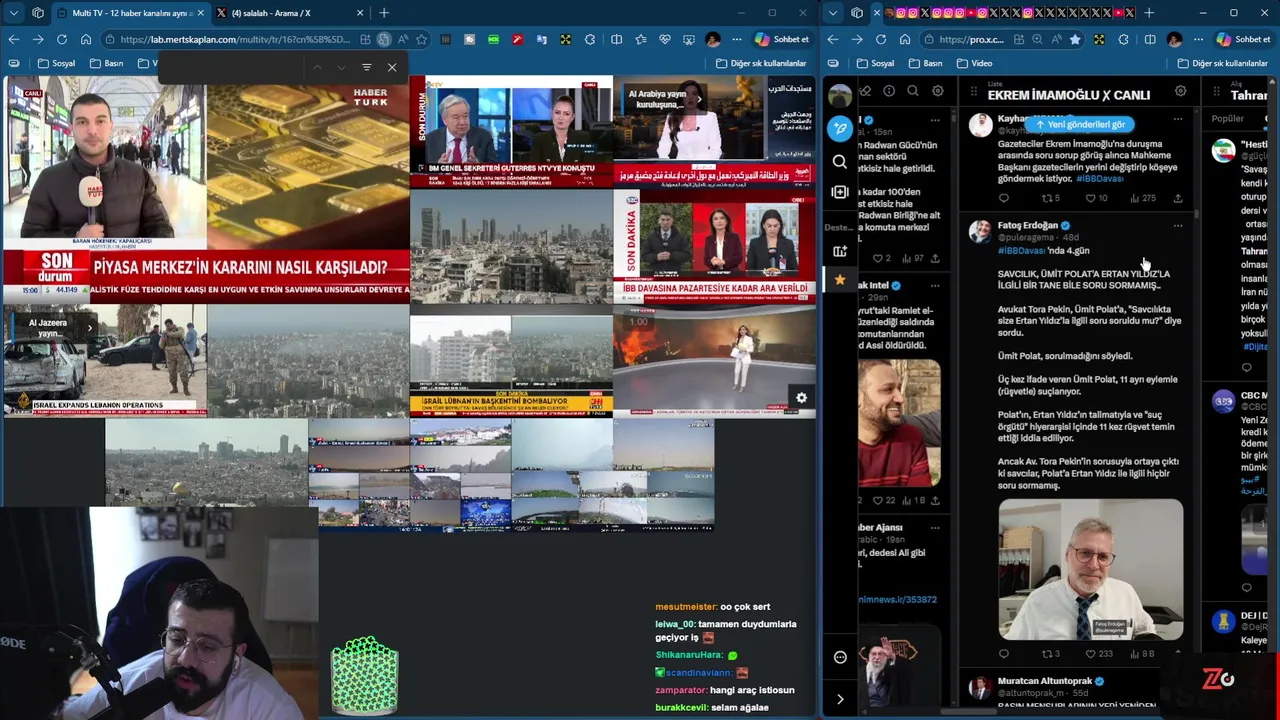The image size is (1280, 720).
Task: Like Kayhan's tweet with 10 likes
Action: coord(1097,198)
